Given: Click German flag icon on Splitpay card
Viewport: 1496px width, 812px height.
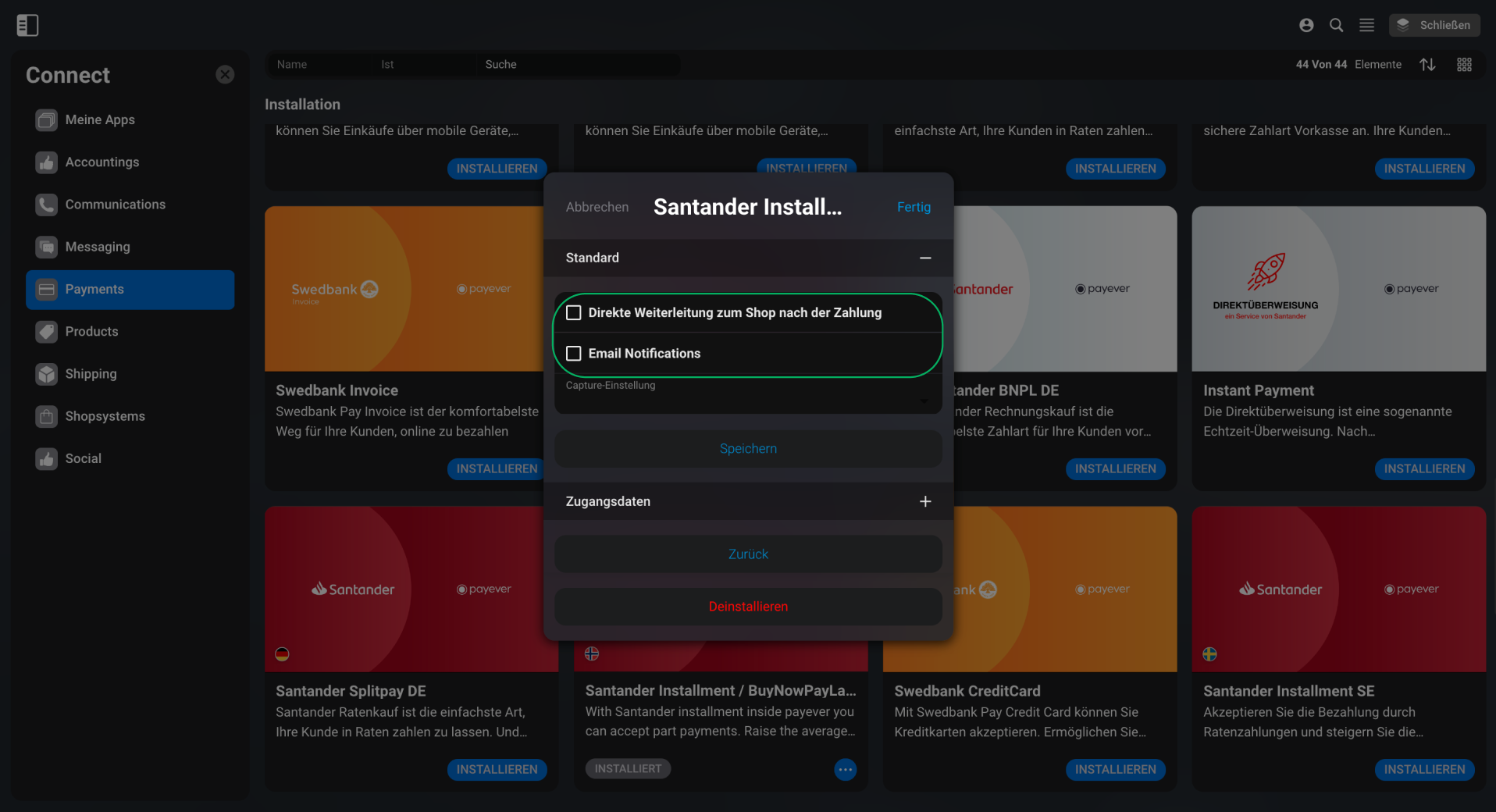Looking at the screenshot, I should [283, 654].
